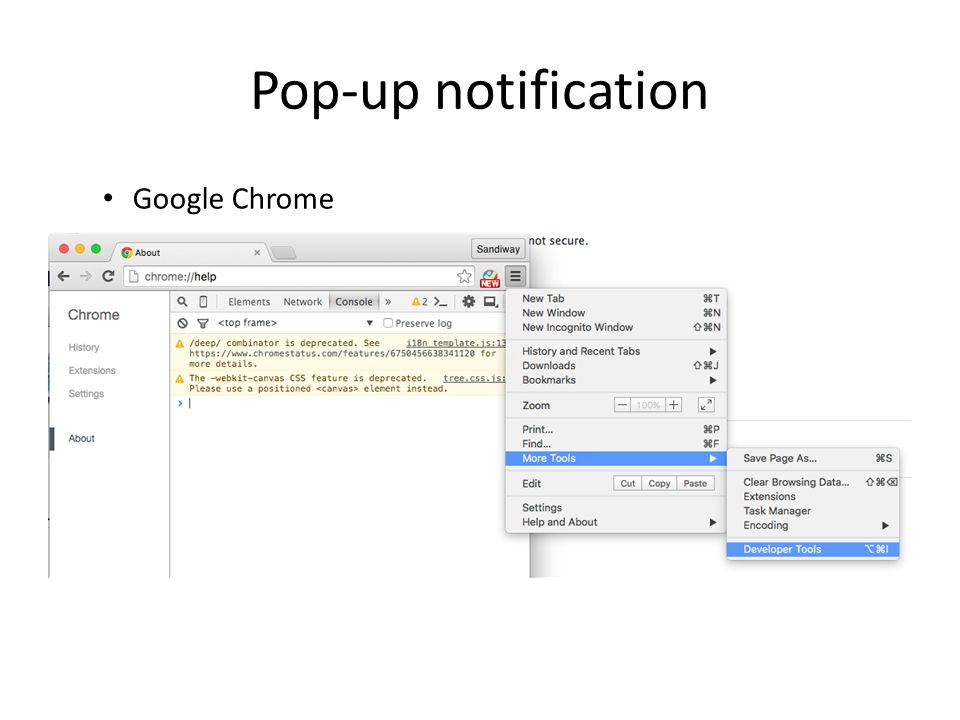The height and width of the screenshot is (720, 960).
Task: Click the DevTools search magnifier icon
Action: 182,301
